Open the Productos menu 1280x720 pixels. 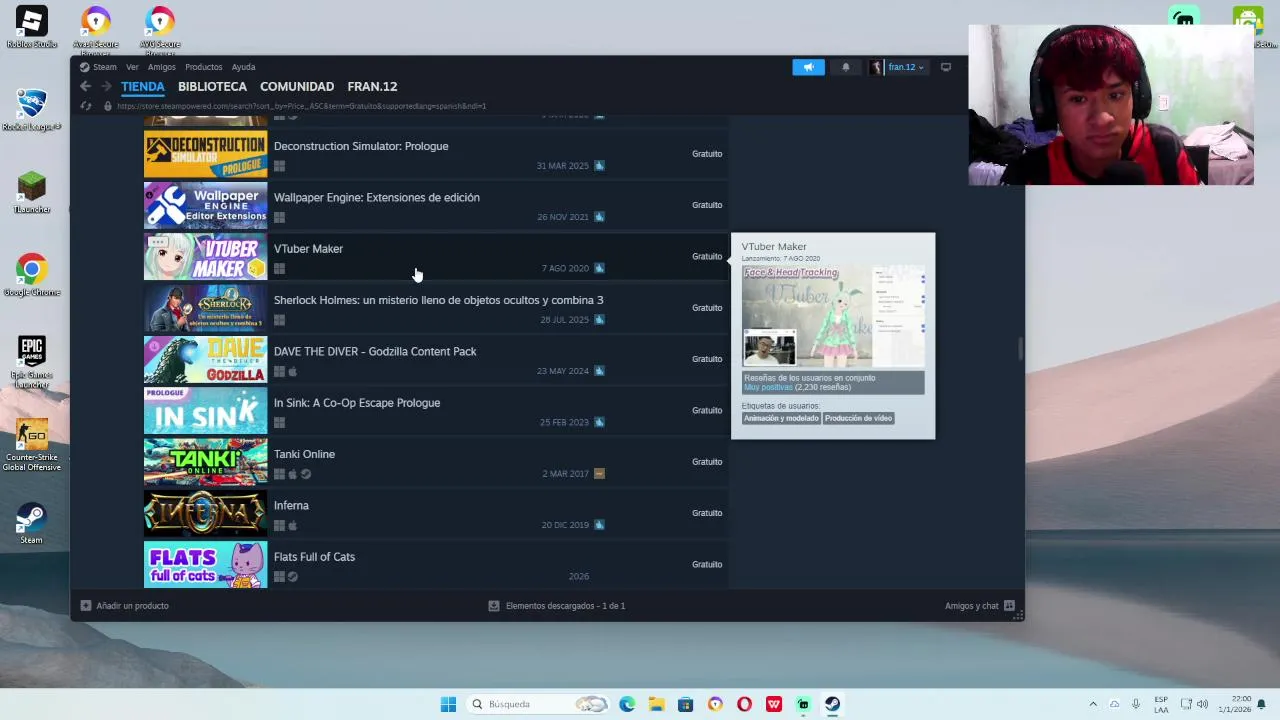click(203, 67)
